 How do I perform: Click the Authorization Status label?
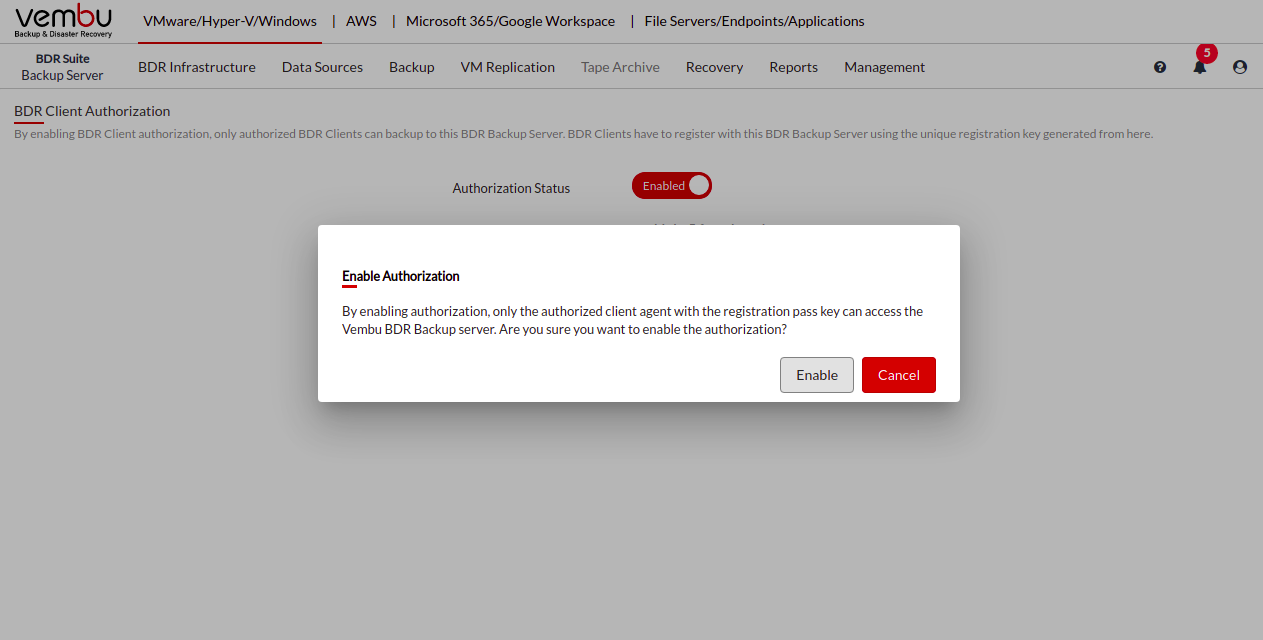(511, 188)
